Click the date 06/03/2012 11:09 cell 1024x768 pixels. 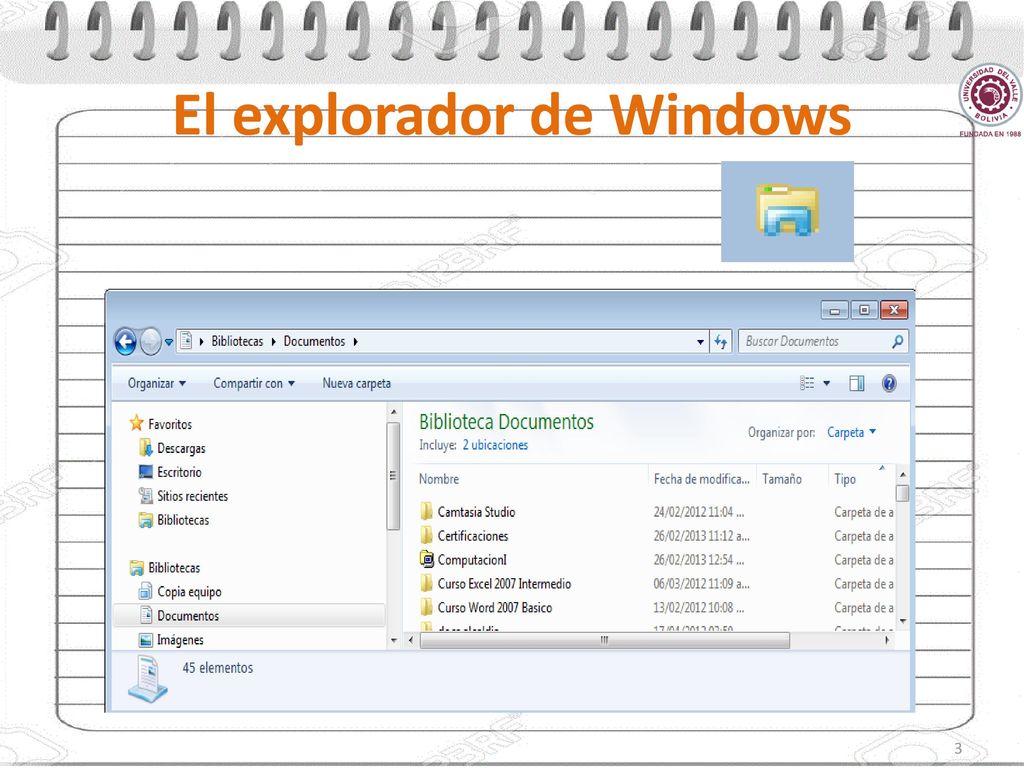tap(701, 584)
